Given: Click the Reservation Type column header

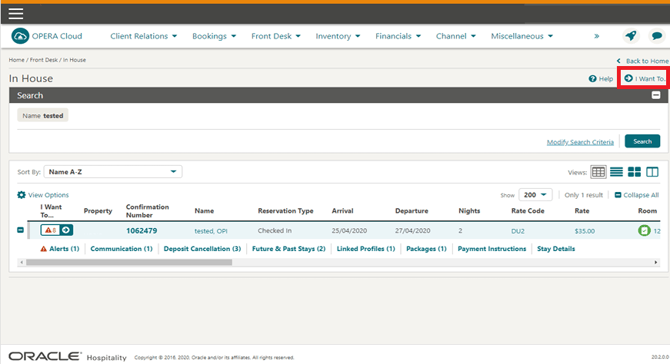Looking at the screenshot, I should pyautogui.click(x=285, y=211).
